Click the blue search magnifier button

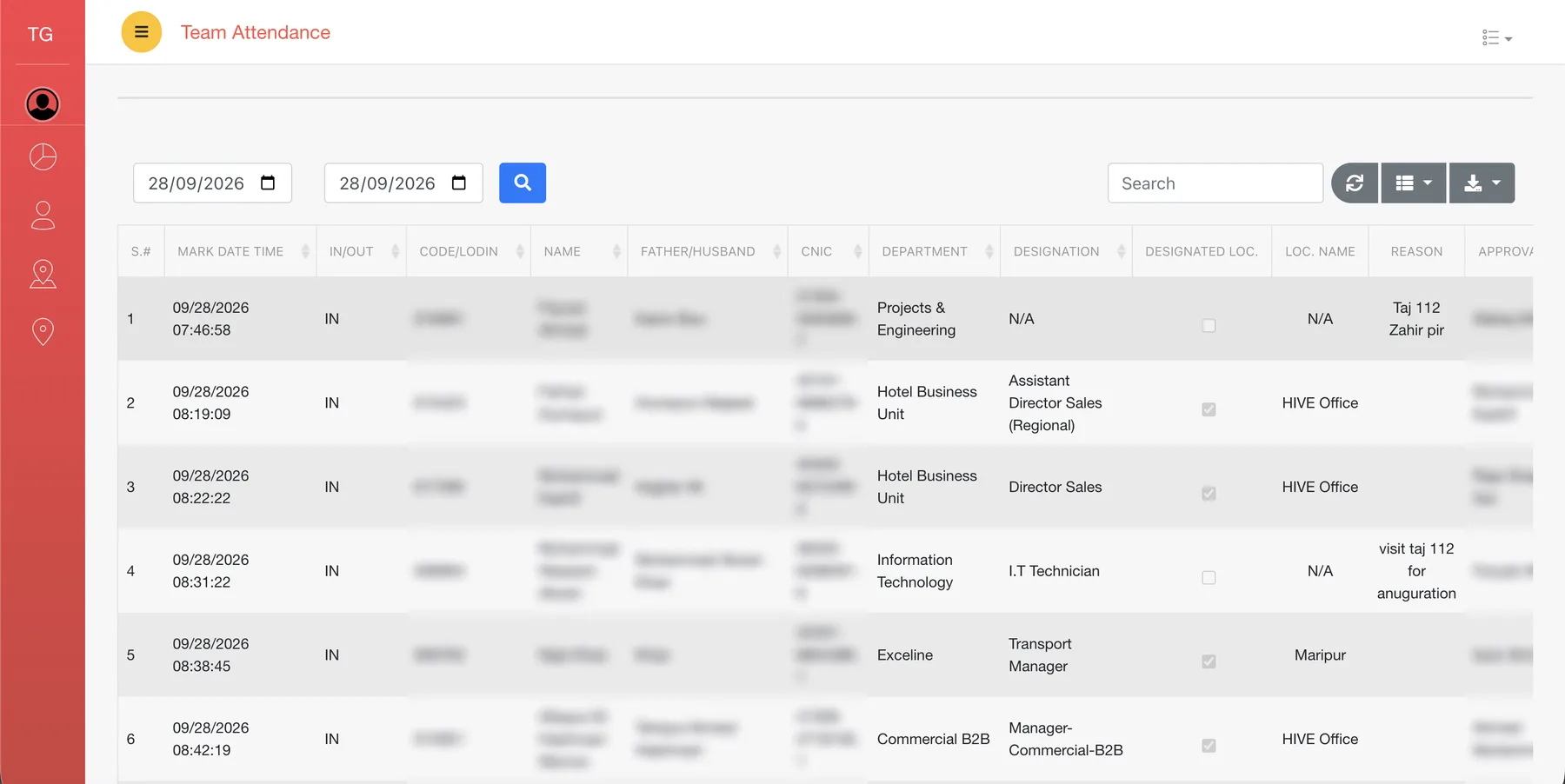pos(523,183)
